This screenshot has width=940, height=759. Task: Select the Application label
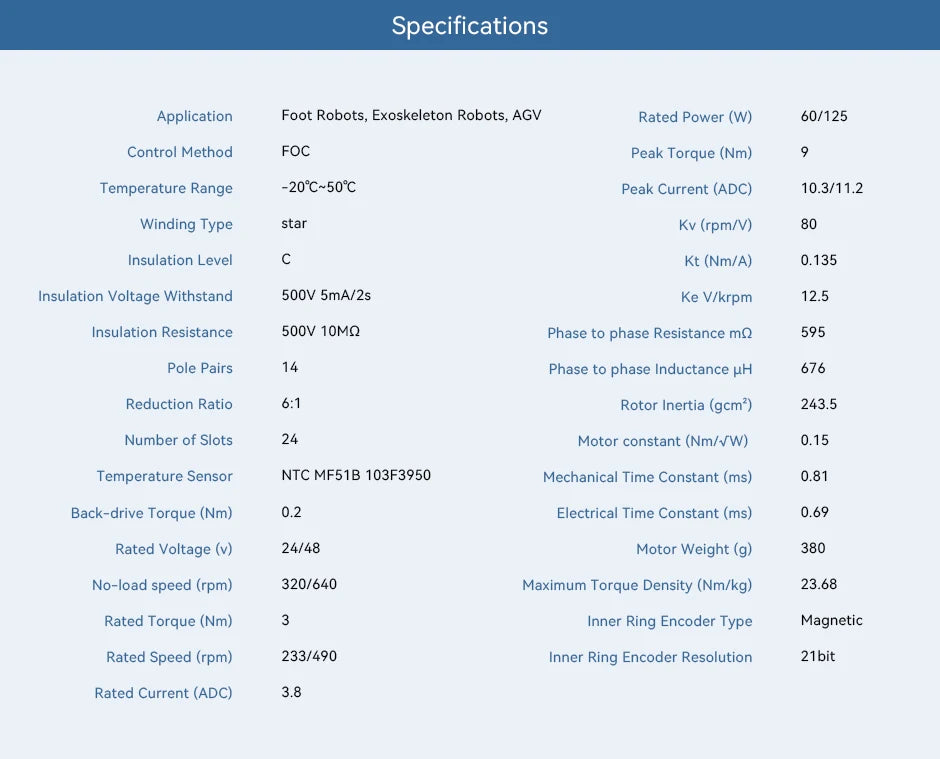[194, 116]
